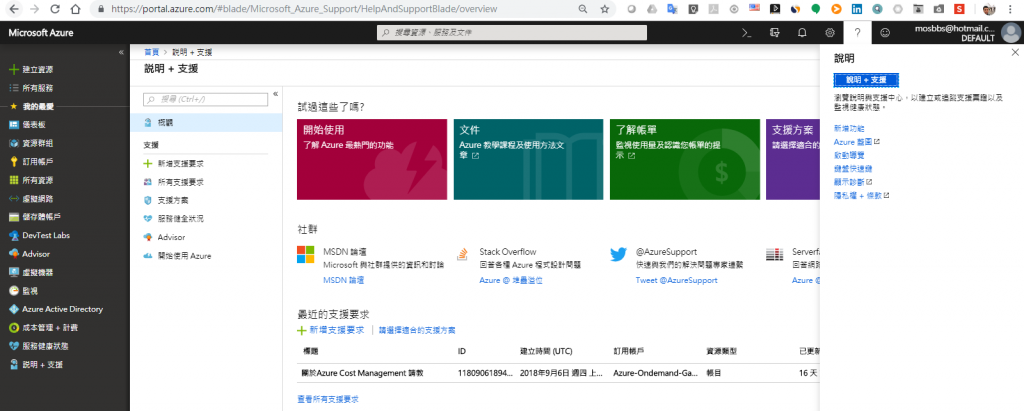This screenshot has width=1024, height=411.
Task: Close the 說明 help panel
Action: tap(1015, 52)
